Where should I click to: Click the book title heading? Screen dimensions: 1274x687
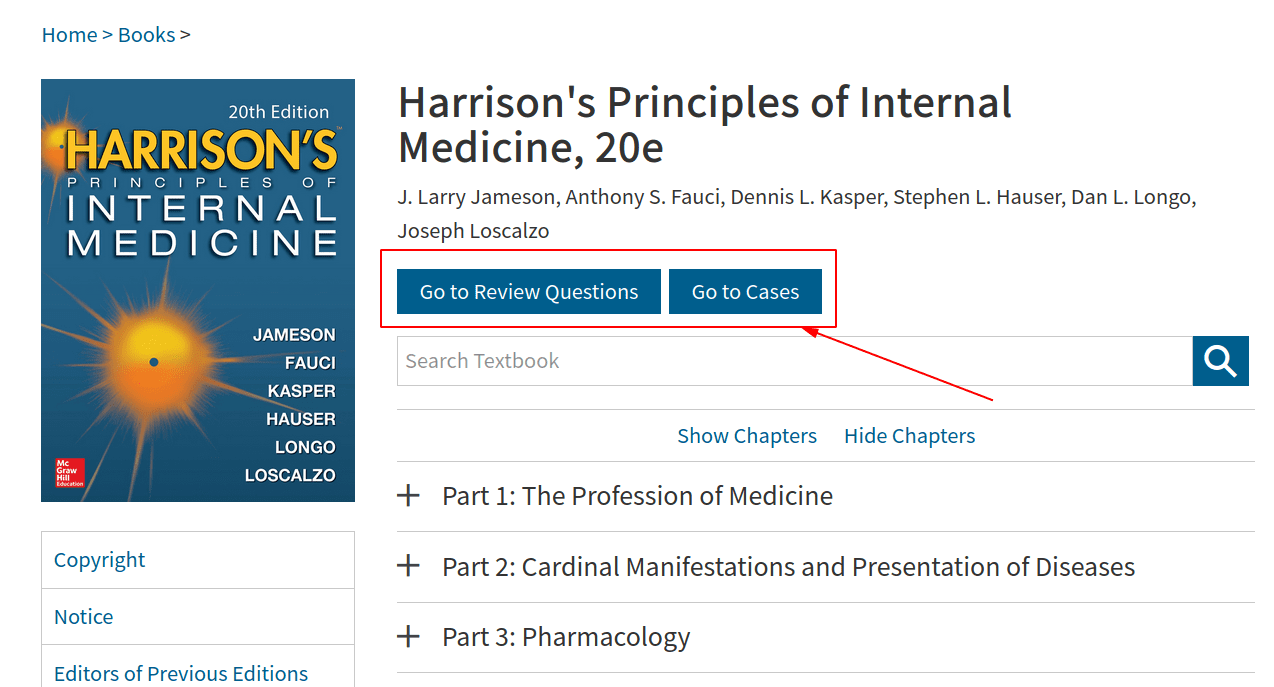point(705,125)
